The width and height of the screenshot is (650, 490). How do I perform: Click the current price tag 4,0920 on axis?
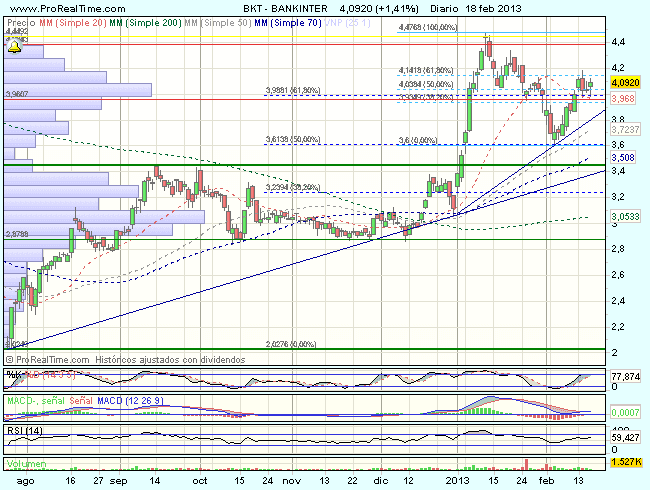[x=625, y=83]
